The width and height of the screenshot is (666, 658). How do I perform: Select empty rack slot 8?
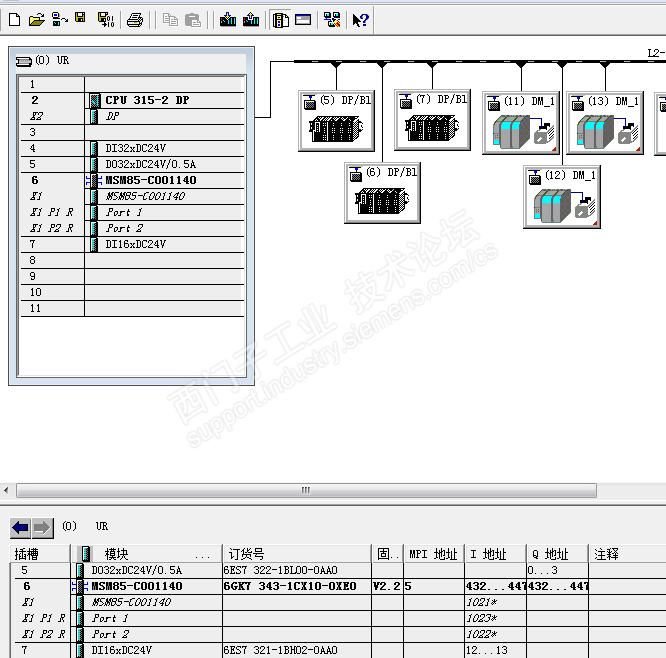pyautogui.click(x=132, y=260)
